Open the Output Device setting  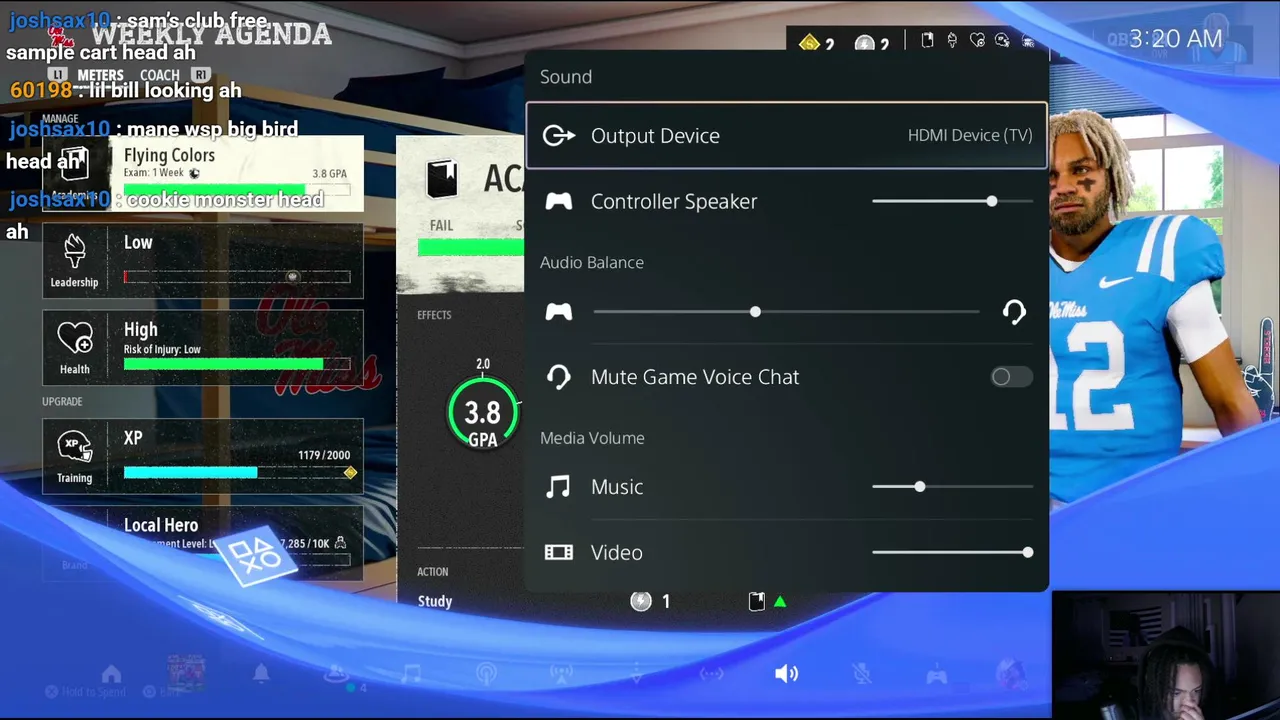786,135
